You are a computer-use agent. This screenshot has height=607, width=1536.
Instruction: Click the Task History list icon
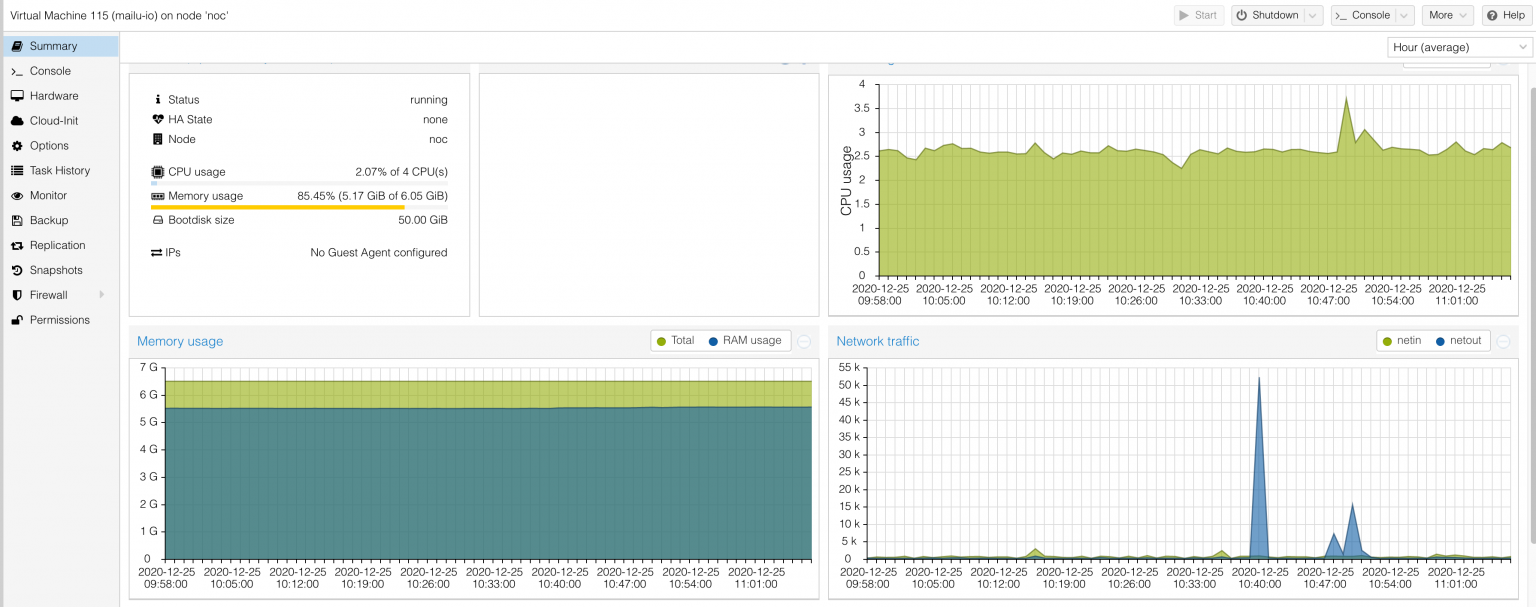pyautogui.click(x=18, y=170)
